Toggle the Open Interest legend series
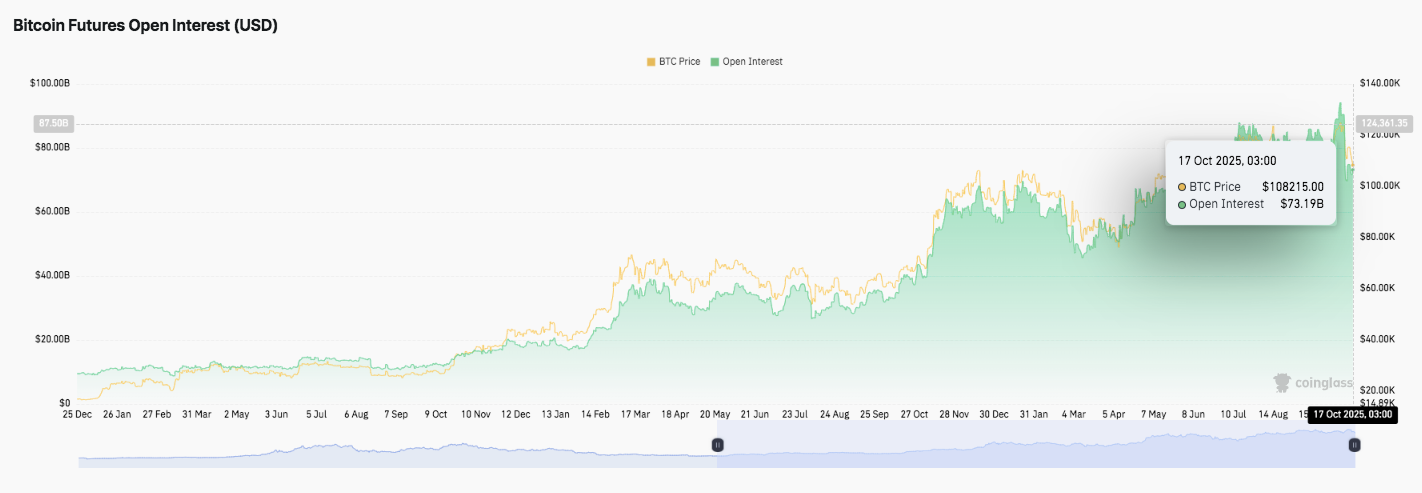 [746, 62]
